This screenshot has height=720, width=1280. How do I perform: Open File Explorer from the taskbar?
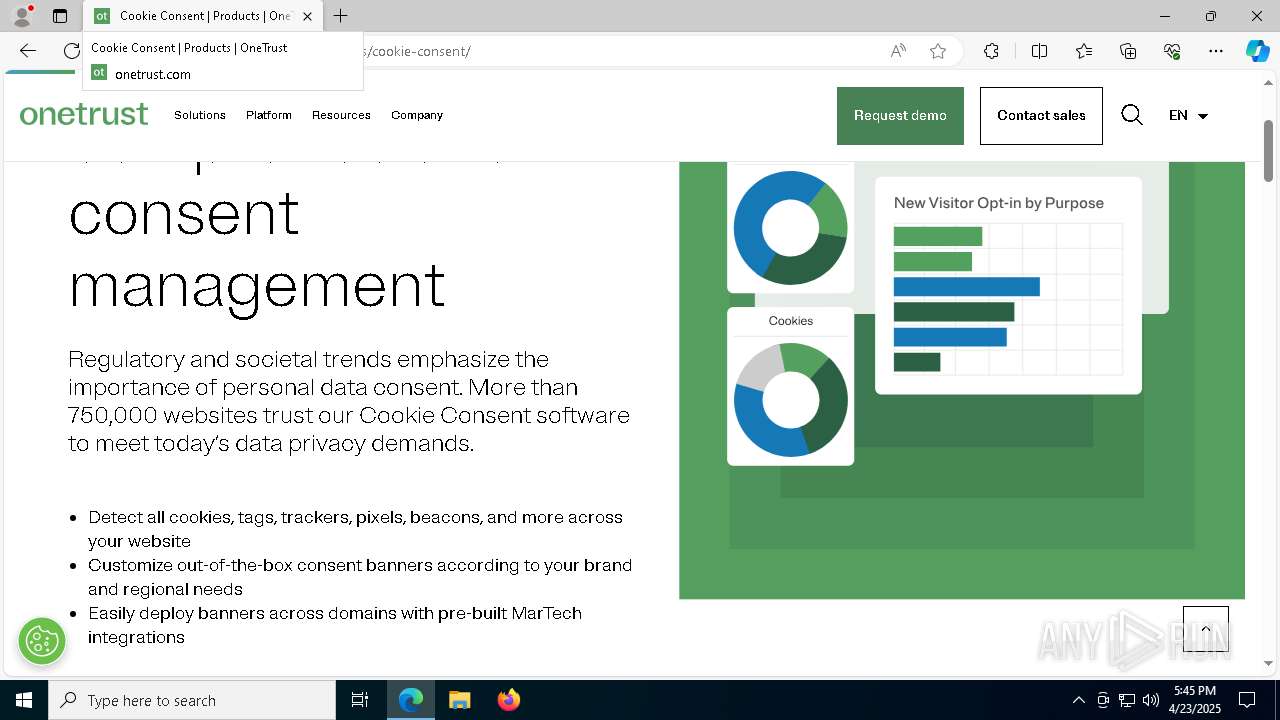459,700
